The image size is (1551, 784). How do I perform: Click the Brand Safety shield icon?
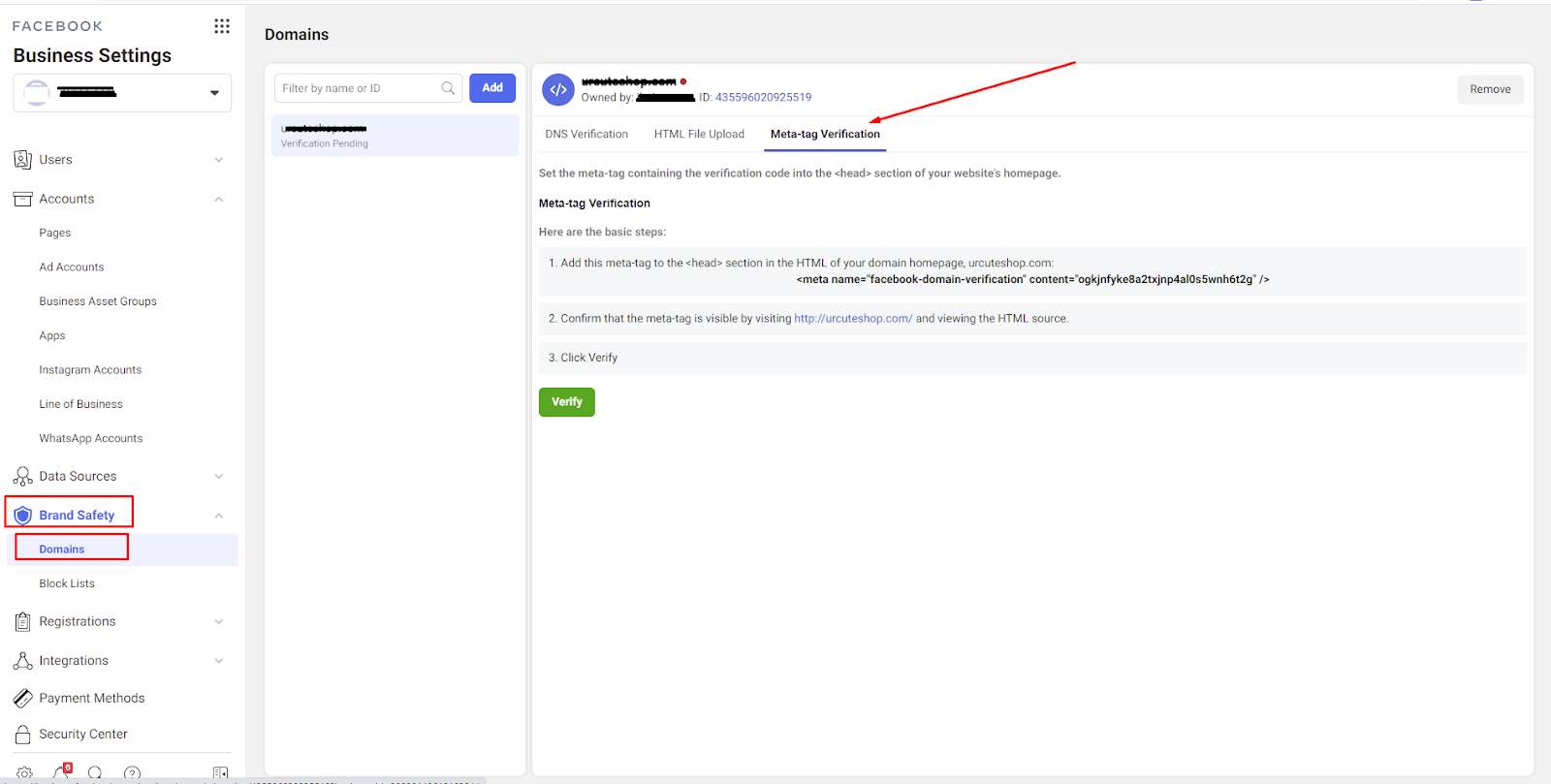click(x=22, y=516)
